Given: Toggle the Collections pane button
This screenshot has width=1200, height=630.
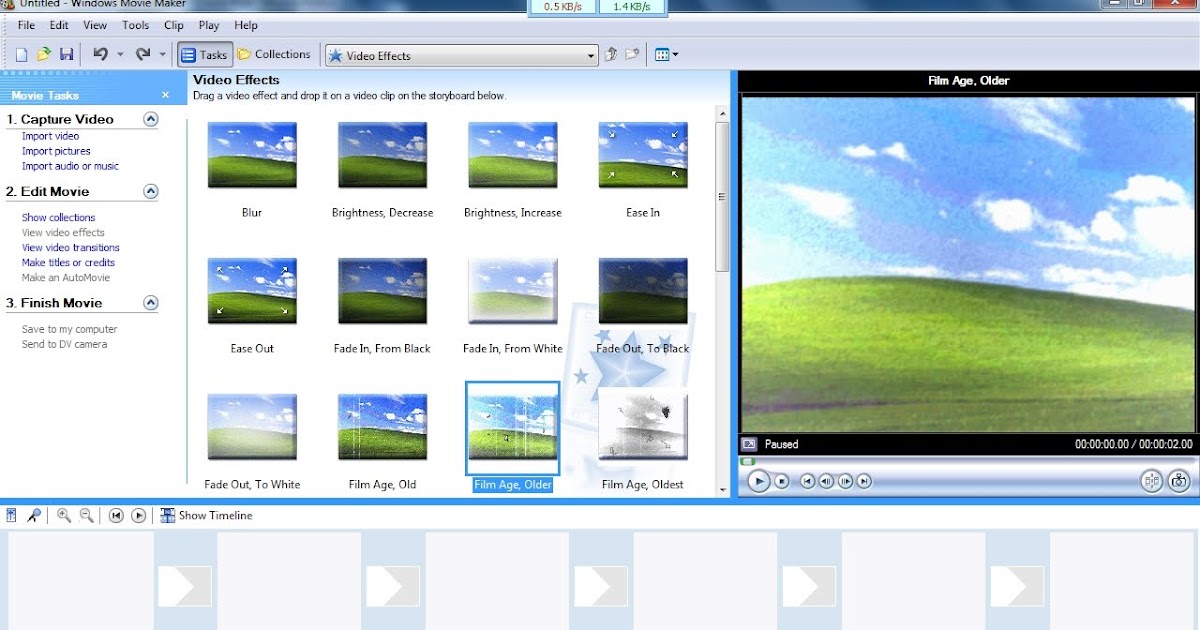Looking at the screenshot, I should tap(275, 55).
